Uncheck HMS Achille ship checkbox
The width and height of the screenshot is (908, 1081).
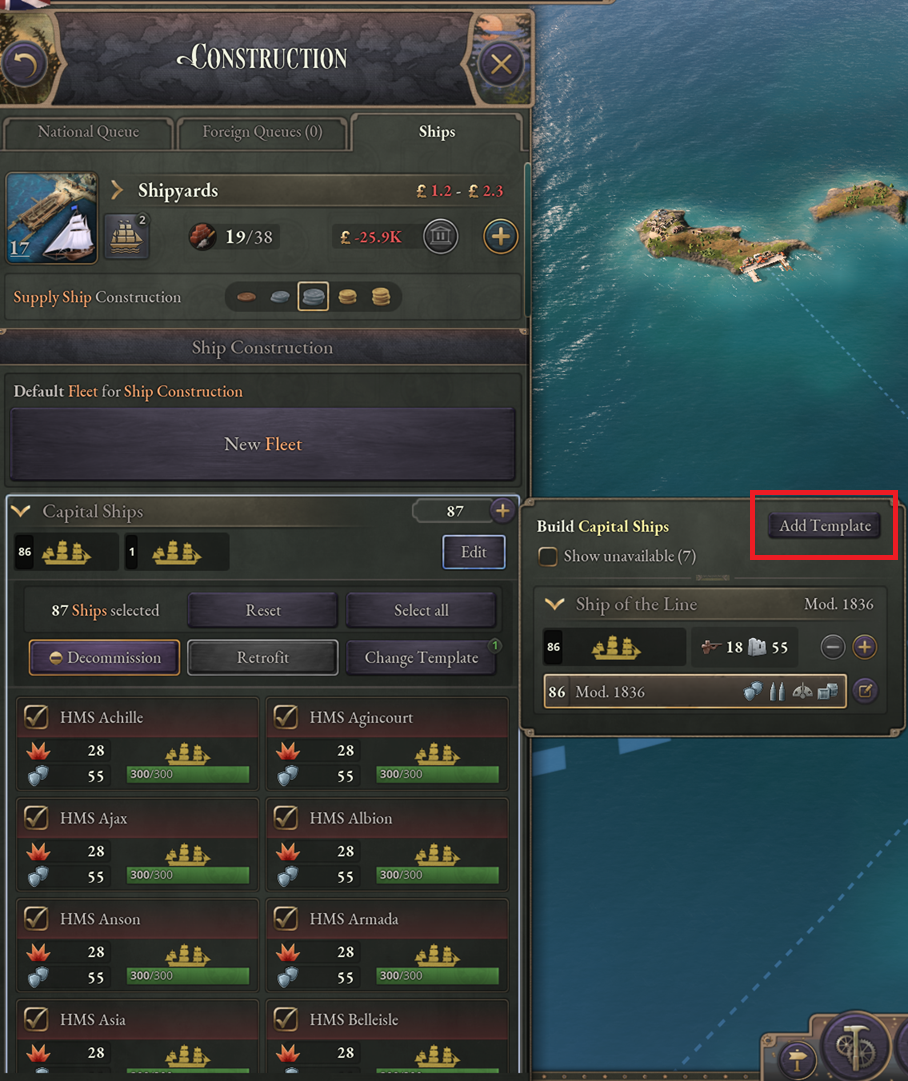37,717
